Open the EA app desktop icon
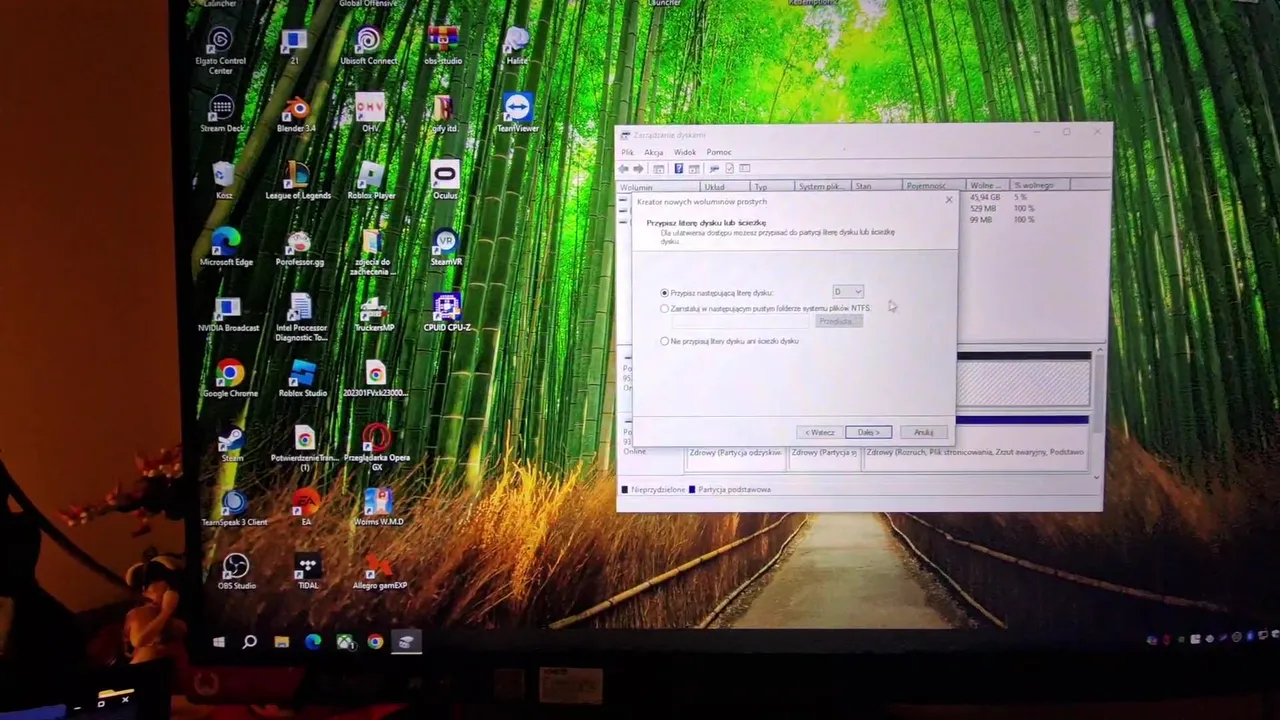 tap(305, 507)
